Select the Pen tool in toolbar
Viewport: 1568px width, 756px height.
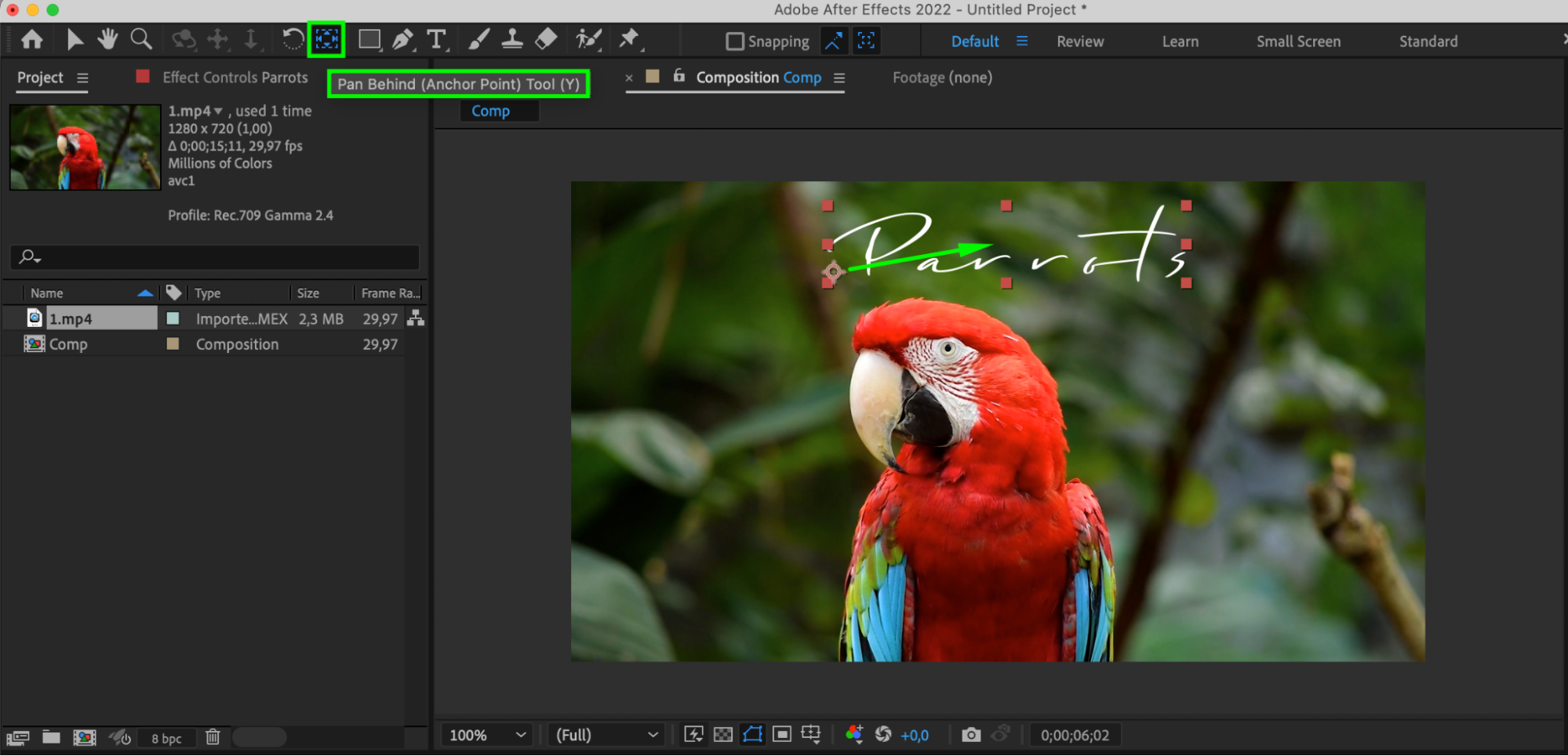click(402, 40)
